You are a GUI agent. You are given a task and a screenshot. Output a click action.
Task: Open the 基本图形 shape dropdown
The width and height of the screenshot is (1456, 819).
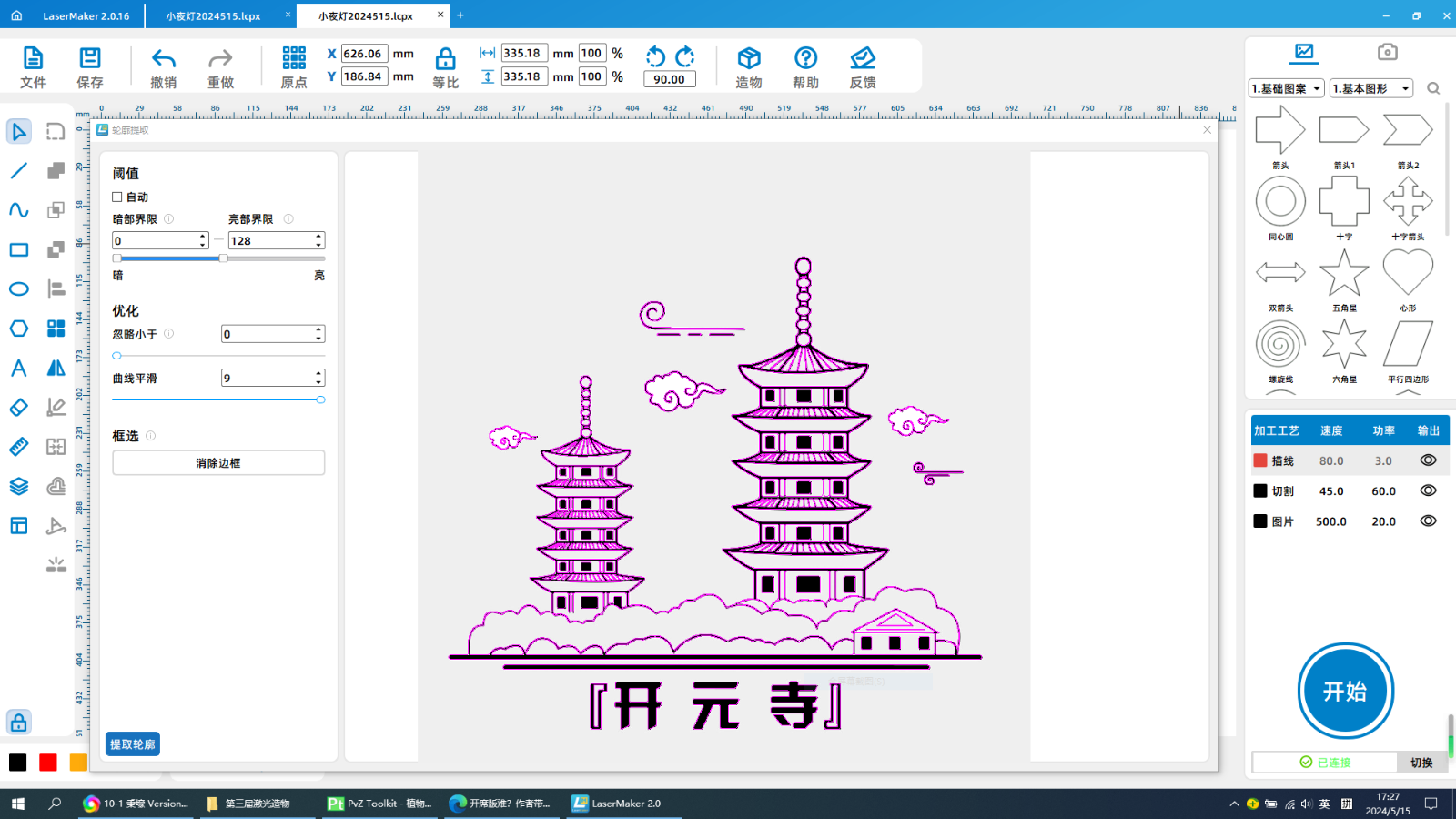coord(1371,88)
